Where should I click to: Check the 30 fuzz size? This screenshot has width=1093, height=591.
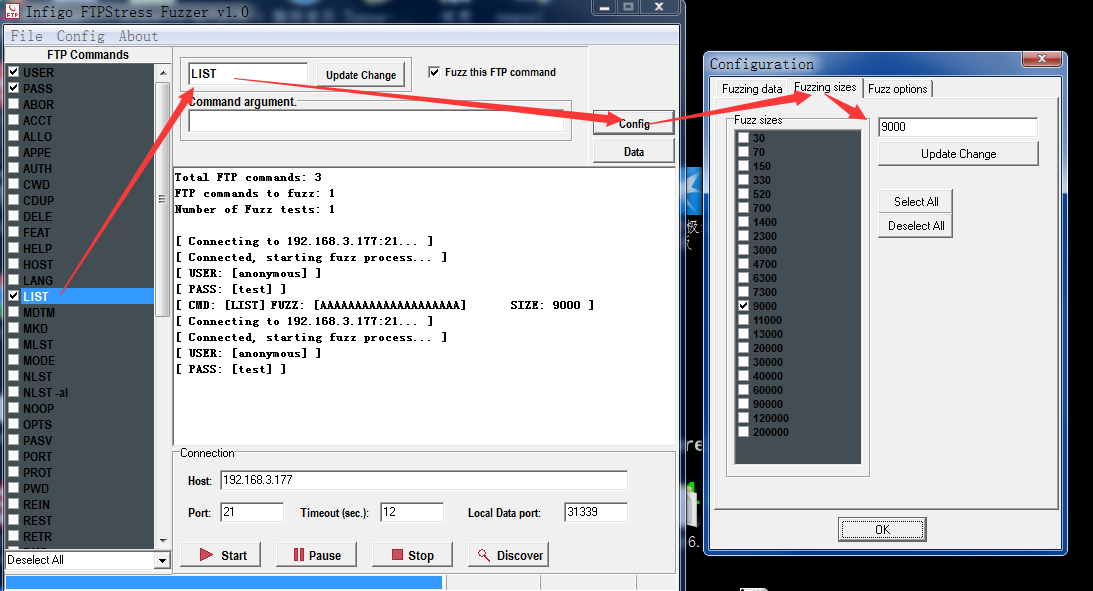[x=744, y=138]
